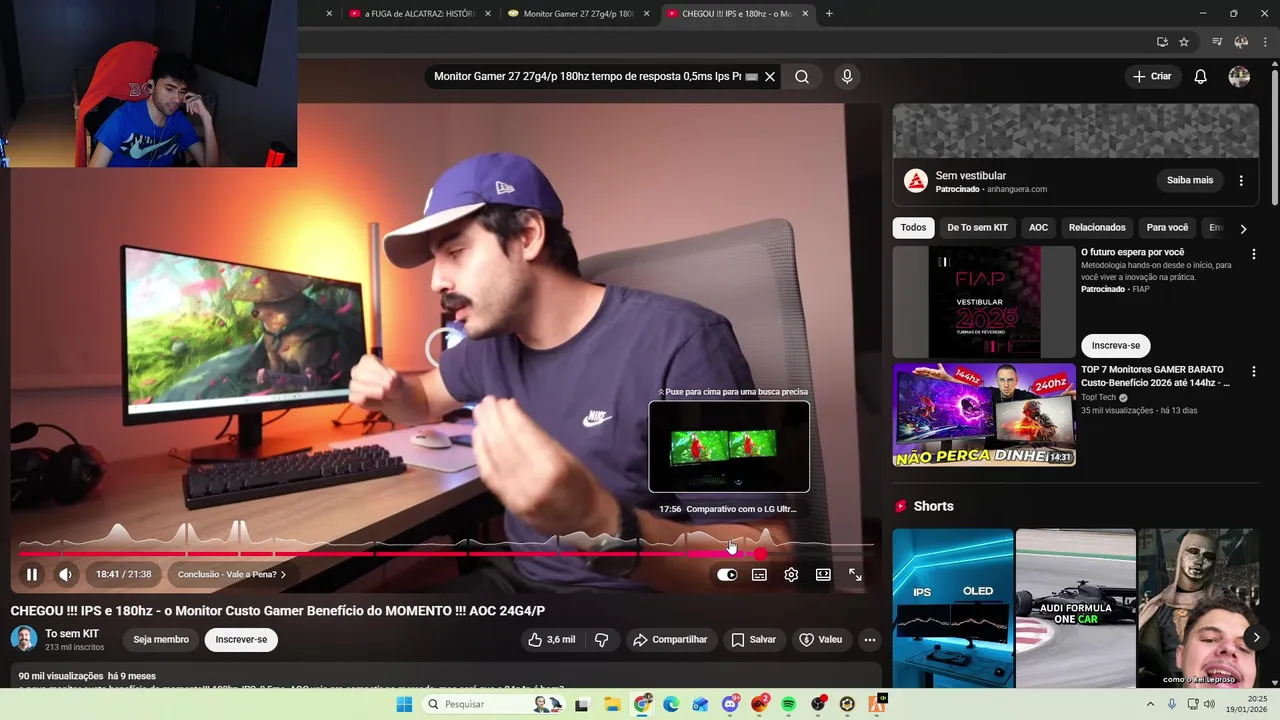The height and width of the screenshot is (720, 1280).
Task: Dislike the video
Action: pos(601,640)
